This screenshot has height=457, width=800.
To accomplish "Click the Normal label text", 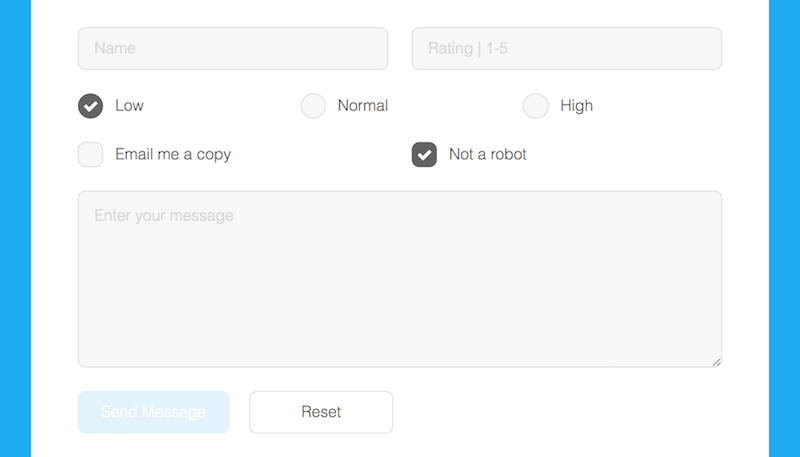I will [x=363, y=106].
